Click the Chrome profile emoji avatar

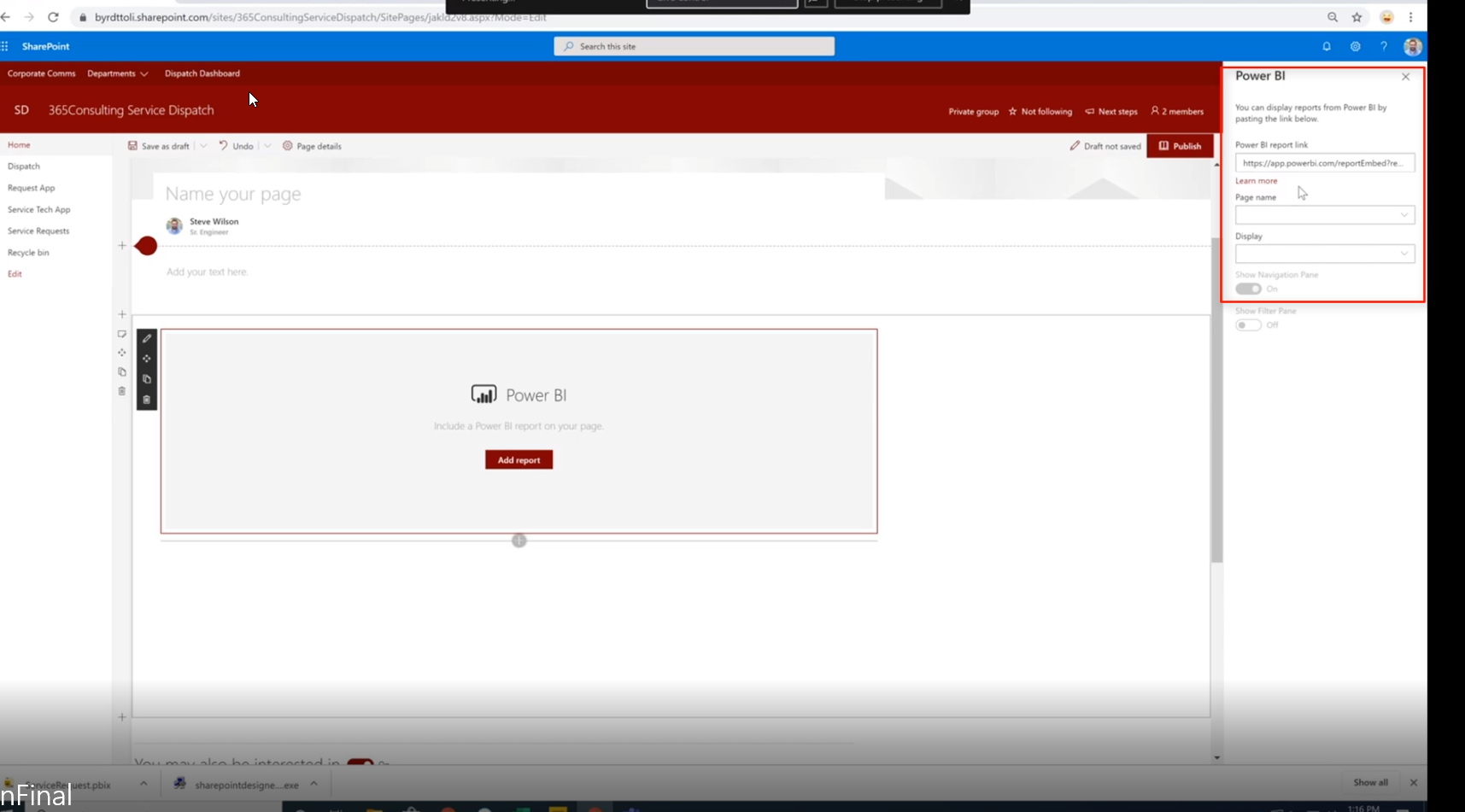click(x=1387, y=17)
